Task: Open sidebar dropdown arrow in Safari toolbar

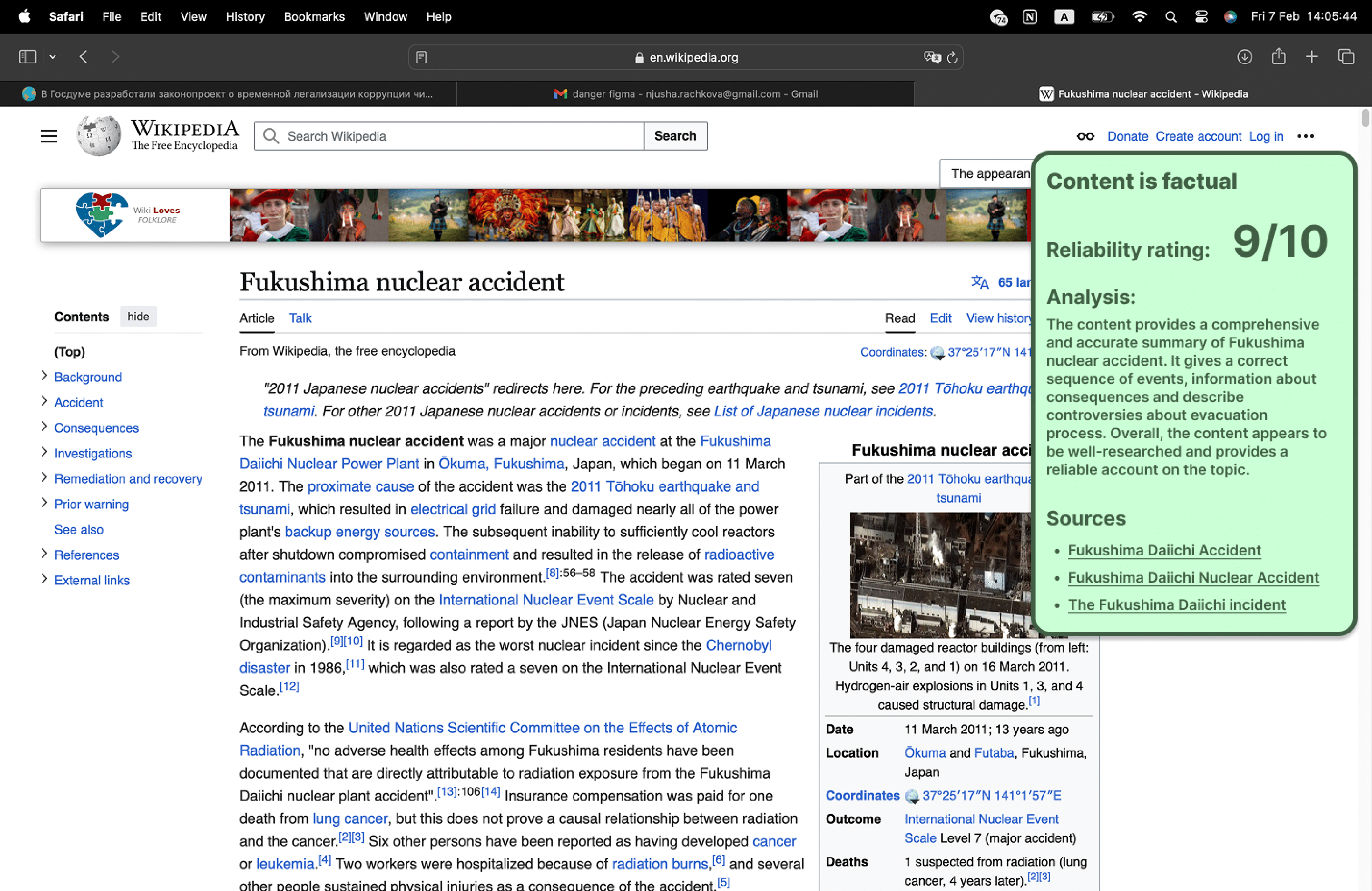Action: point(53,57)
